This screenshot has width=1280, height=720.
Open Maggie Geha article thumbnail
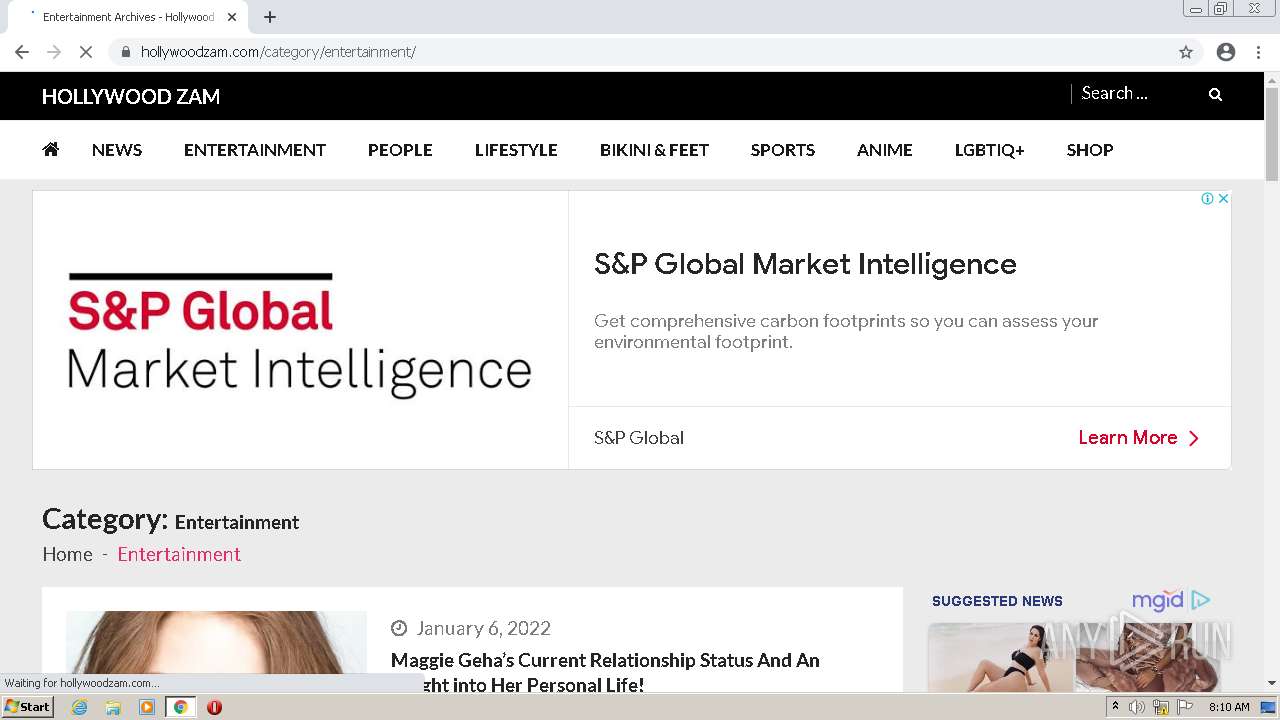(216, 650)
